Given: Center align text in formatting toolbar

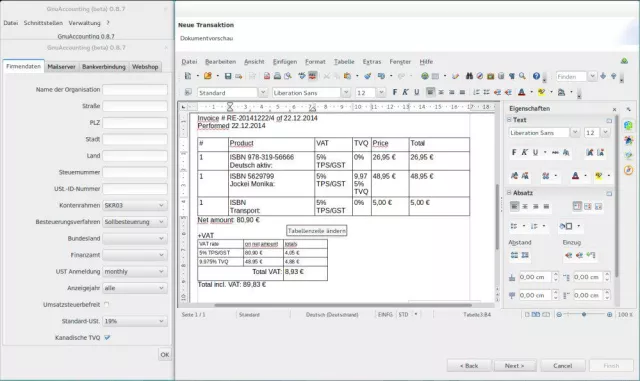Looking at the screenshot, I should 441,92.
